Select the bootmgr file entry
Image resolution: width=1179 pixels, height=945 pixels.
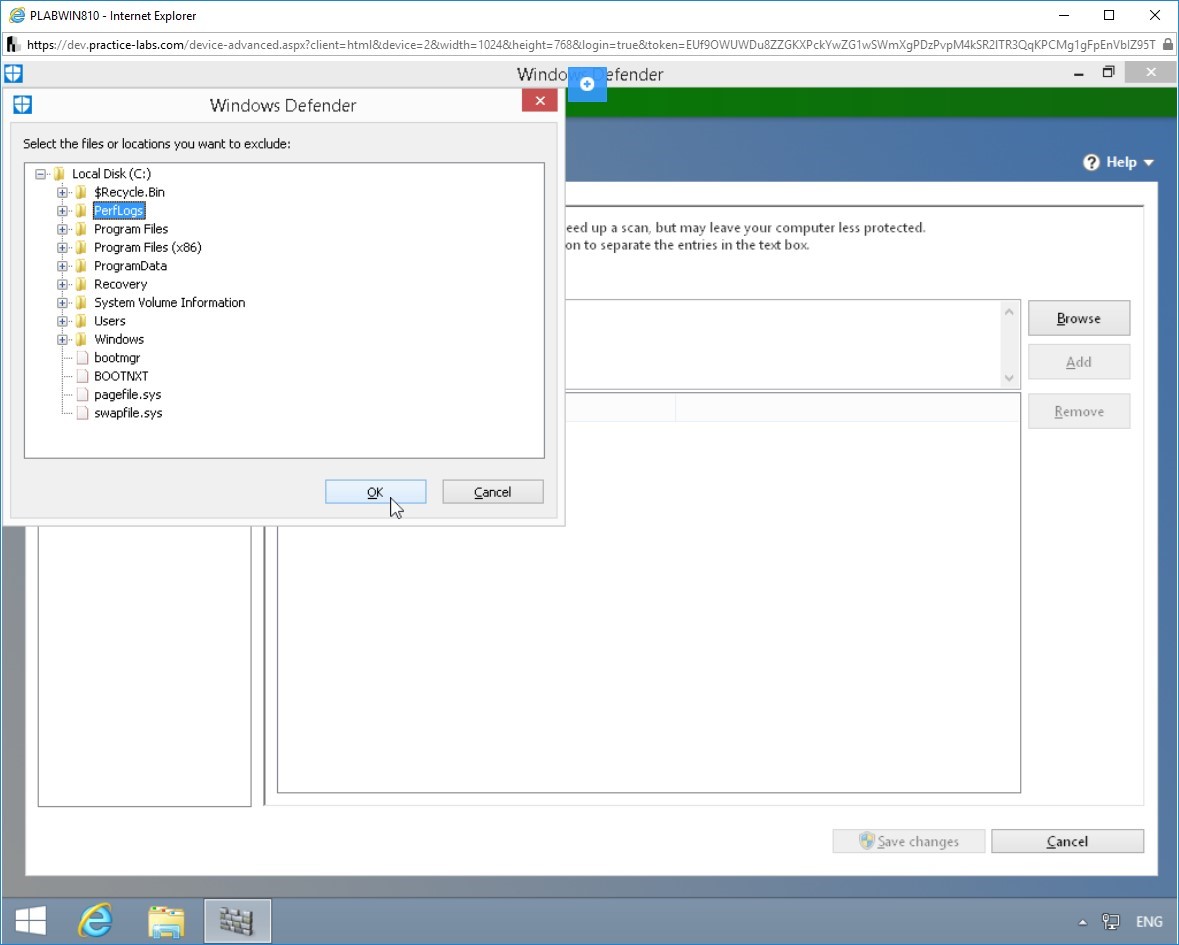[x=117, y=358]
